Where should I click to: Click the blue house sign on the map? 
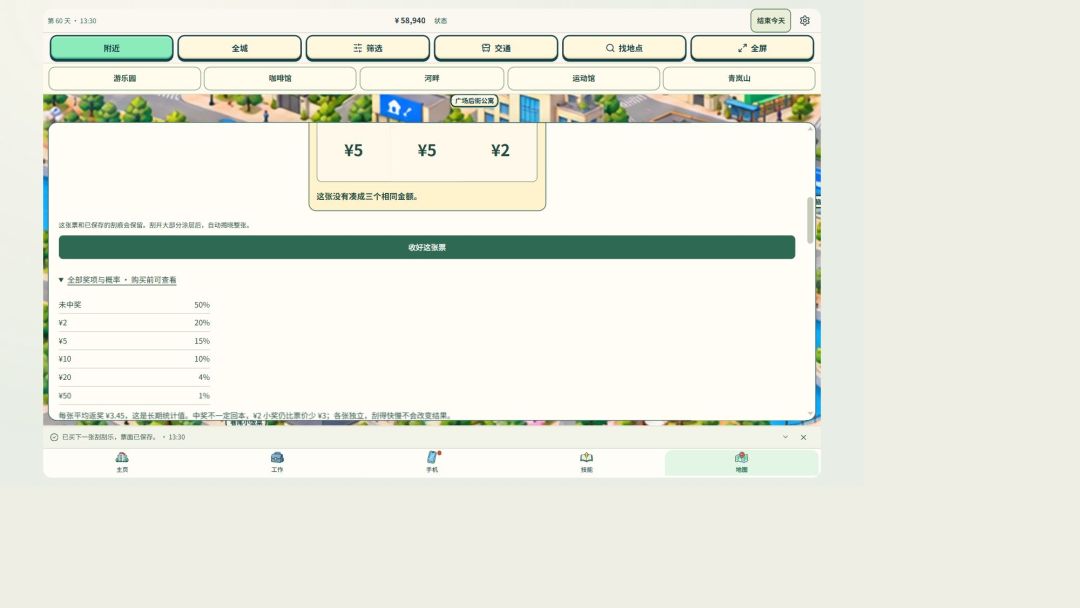click(x=401, y=108)
